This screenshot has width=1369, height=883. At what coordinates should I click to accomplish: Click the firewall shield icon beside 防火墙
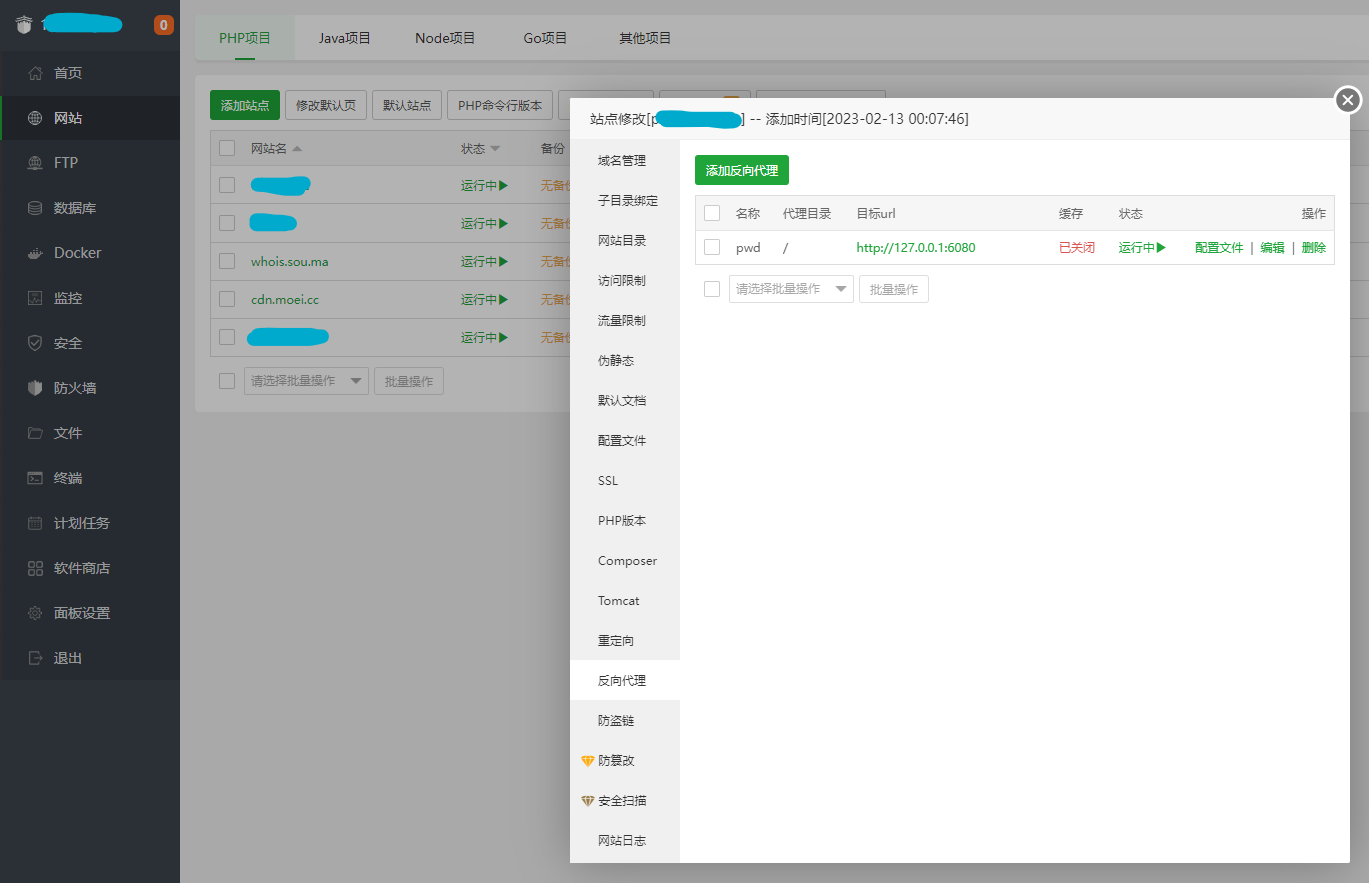point(36,388)
